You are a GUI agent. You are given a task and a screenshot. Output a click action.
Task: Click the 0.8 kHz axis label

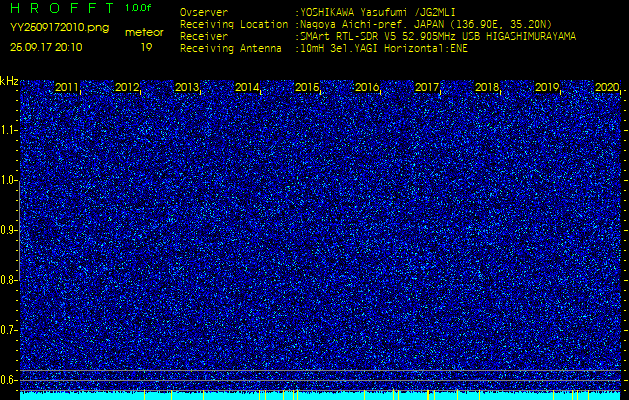8,280
